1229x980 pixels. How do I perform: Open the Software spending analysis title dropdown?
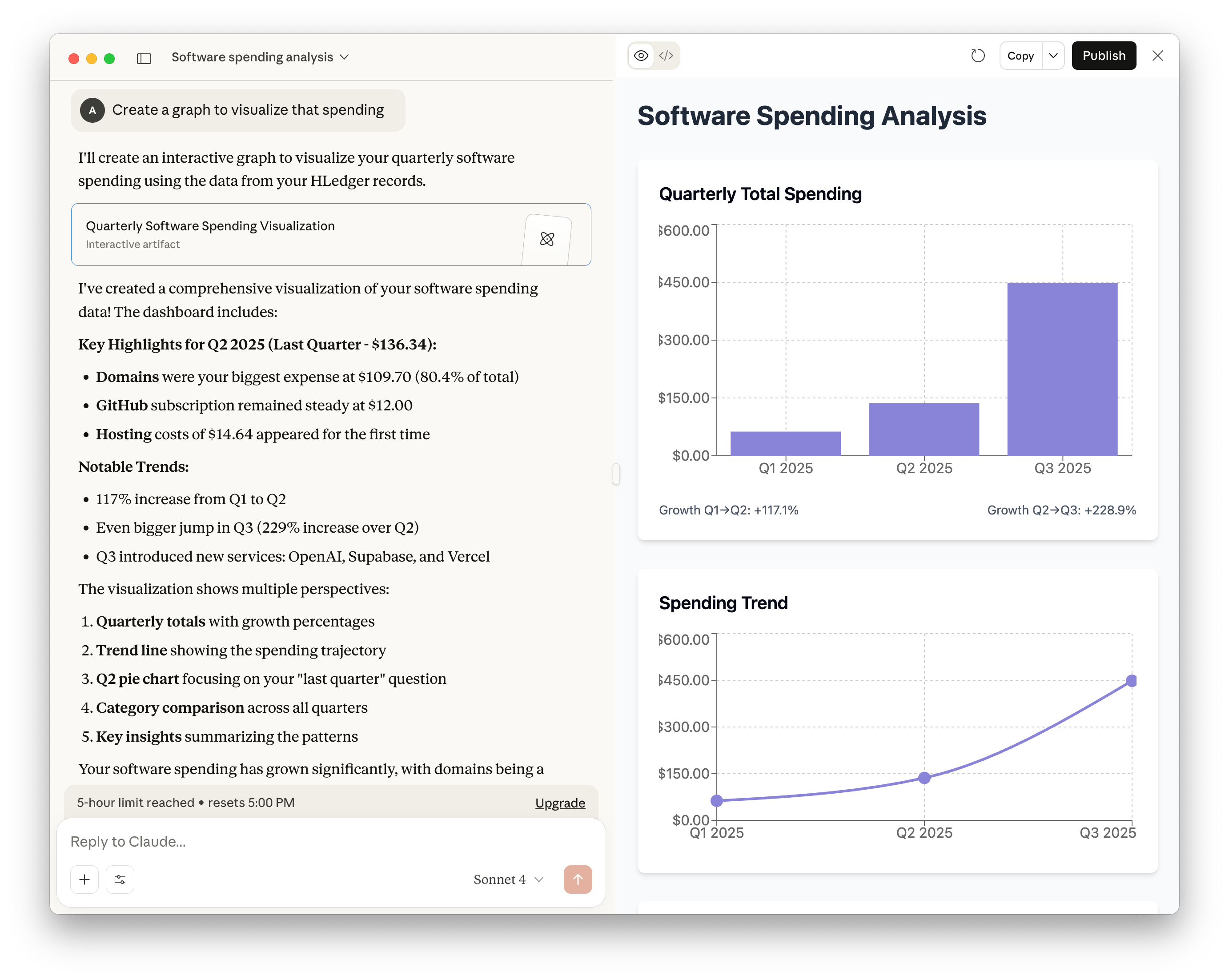[260, 57]
